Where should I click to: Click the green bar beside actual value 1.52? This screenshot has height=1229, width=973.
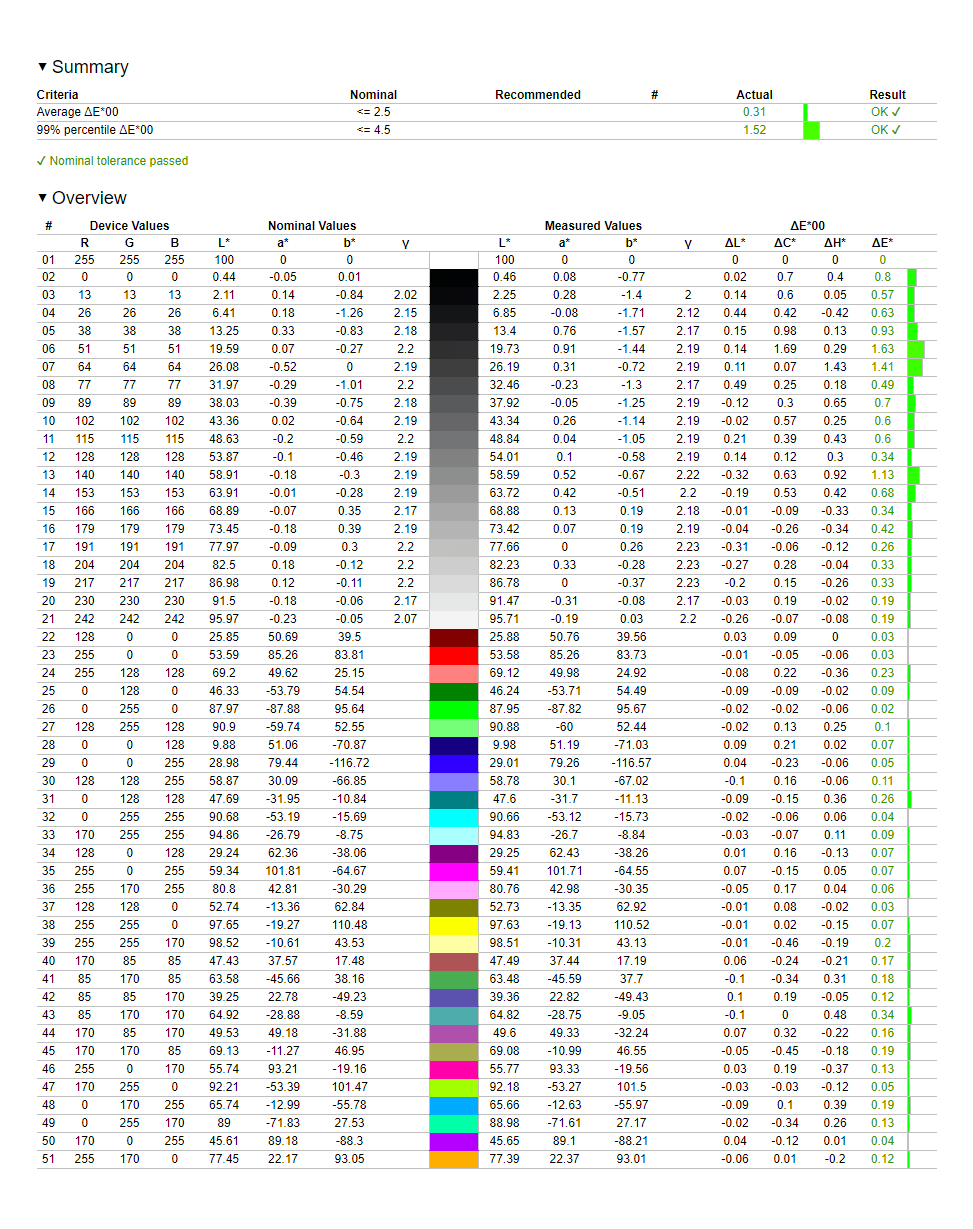tap(812, 130)
